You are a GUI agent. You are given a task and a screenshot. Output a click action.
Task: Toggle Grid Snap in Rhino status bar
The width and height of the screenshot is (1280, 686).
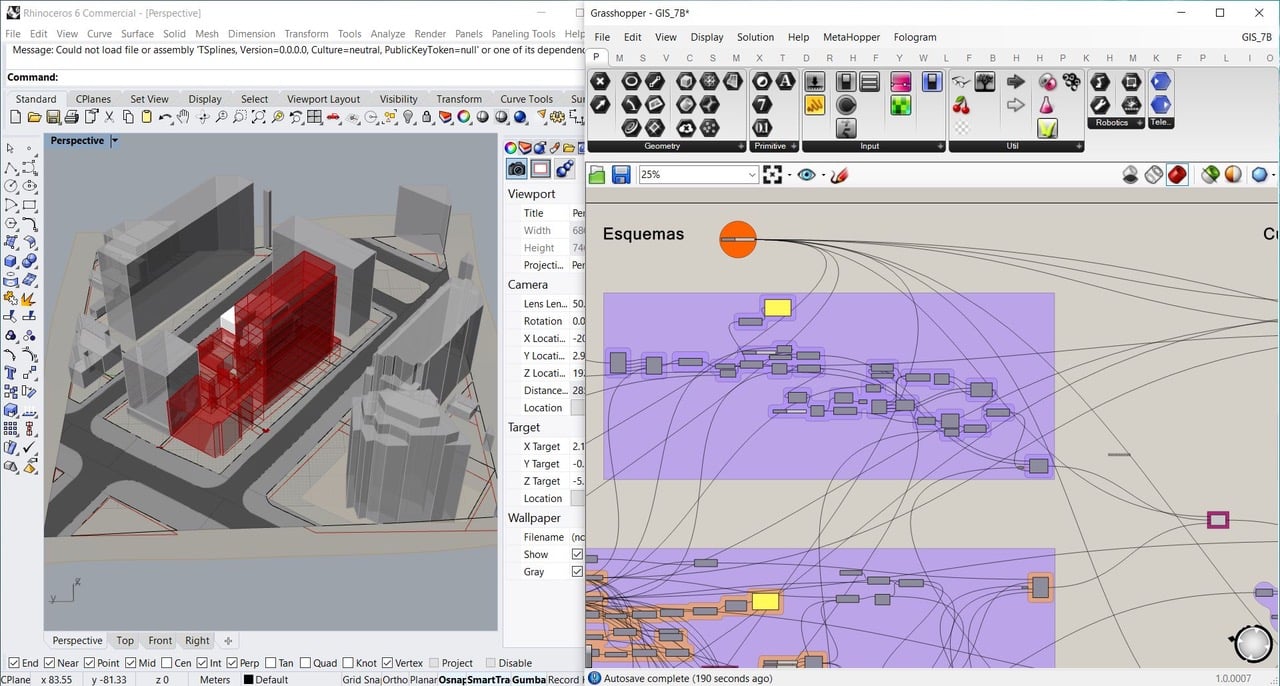pyautogui.click(x=361, y=679)
